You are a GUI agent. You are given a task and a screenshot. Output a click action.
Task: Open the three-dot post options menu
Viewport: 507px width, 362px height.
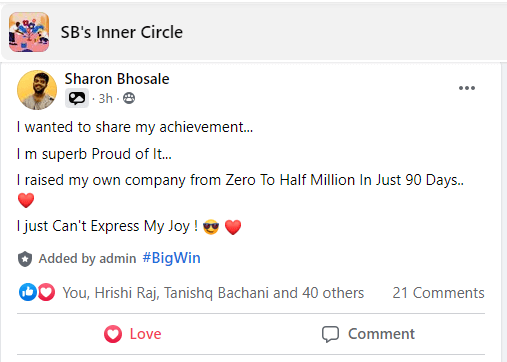coord(467,88)
